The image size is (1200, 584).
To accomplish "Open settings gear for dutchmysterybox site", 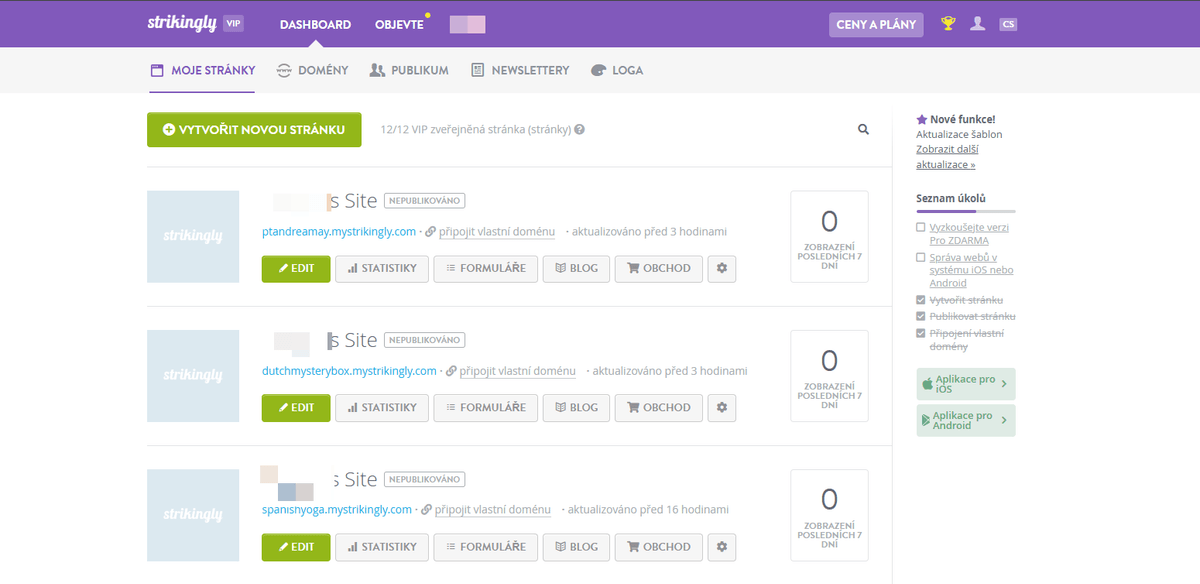I will click(722, 407).
